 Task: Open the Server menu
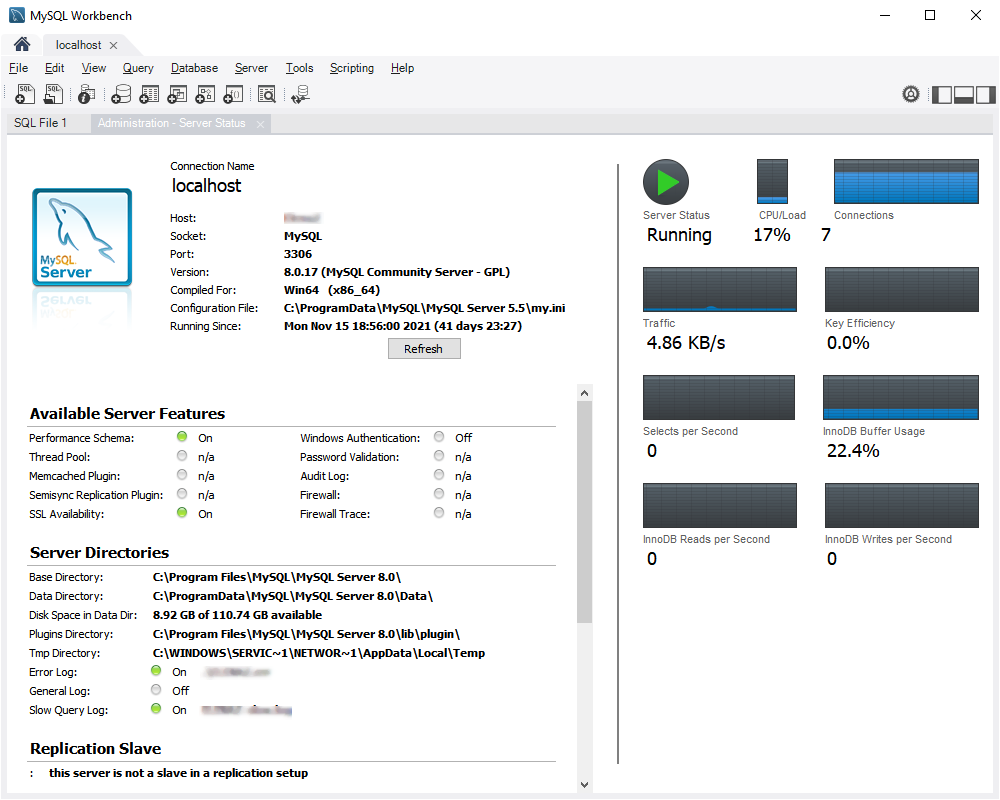tap(251, 68)
